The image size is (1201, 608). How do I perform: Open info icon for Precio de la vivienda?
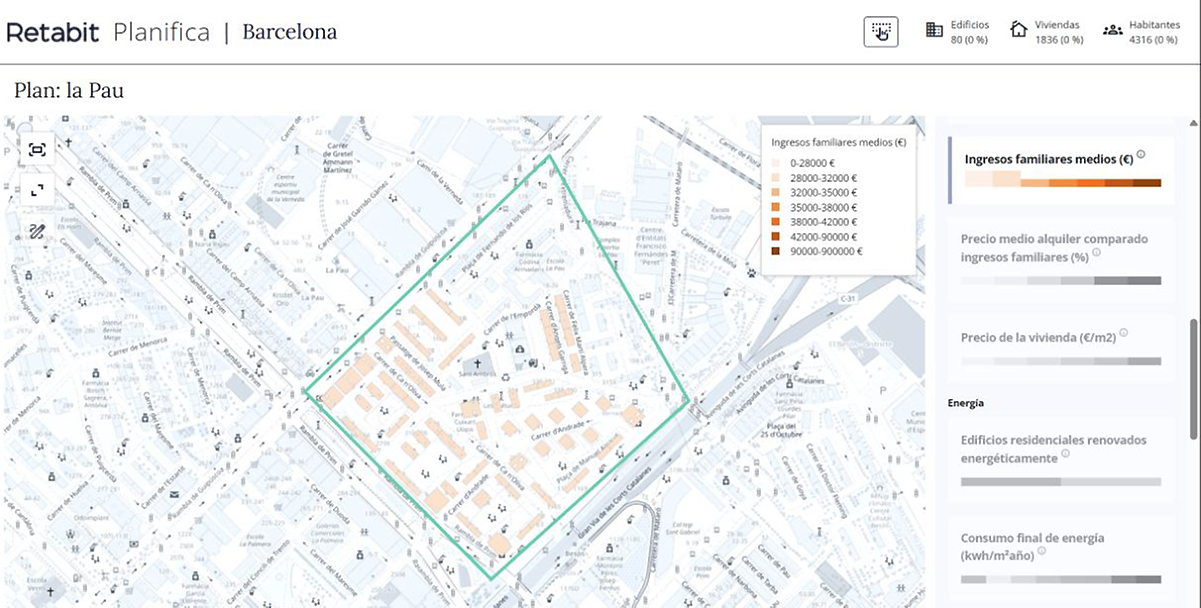tap(1124, 333)
